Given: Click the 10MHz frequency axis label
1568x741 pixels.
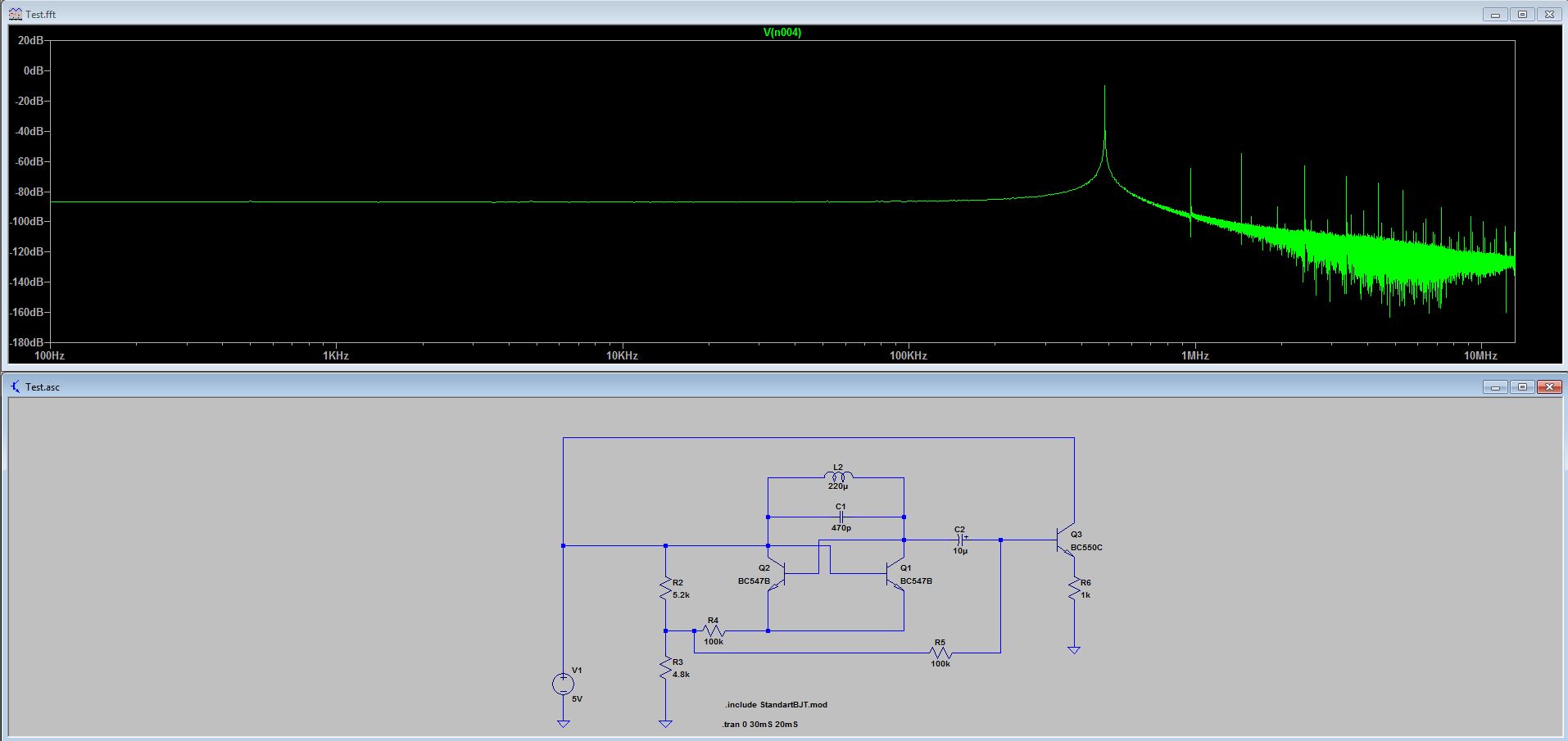Looking at the screenshot, I should (x=1480, y=355).
